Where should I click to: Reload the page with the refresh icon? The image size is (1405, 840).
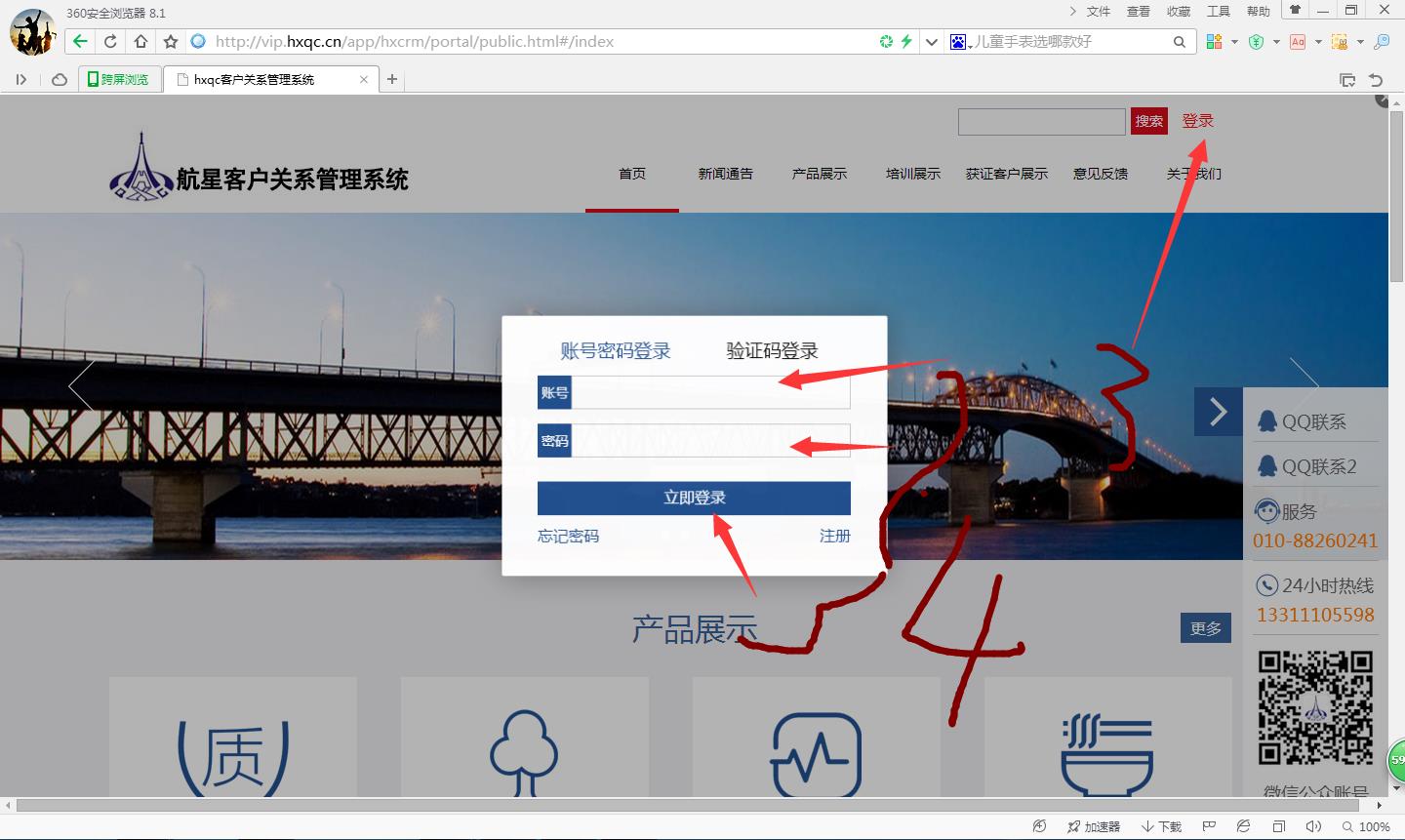pos(110,41)
